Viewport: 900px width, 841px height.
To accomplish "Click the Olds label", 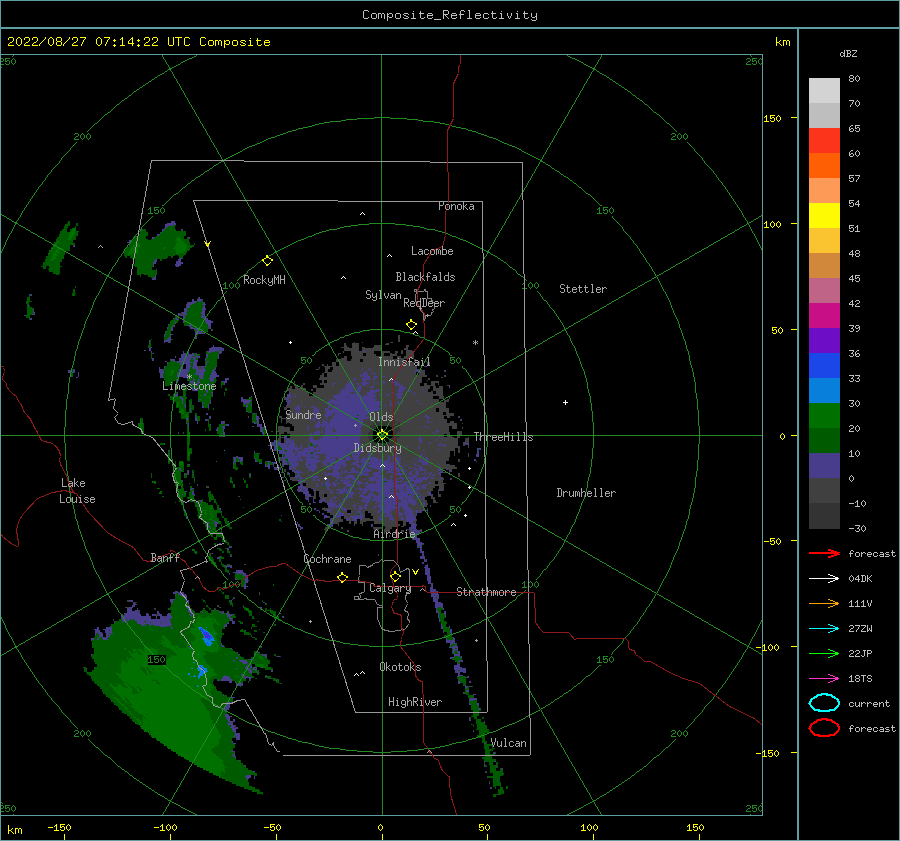I will (x=381, y=417).
